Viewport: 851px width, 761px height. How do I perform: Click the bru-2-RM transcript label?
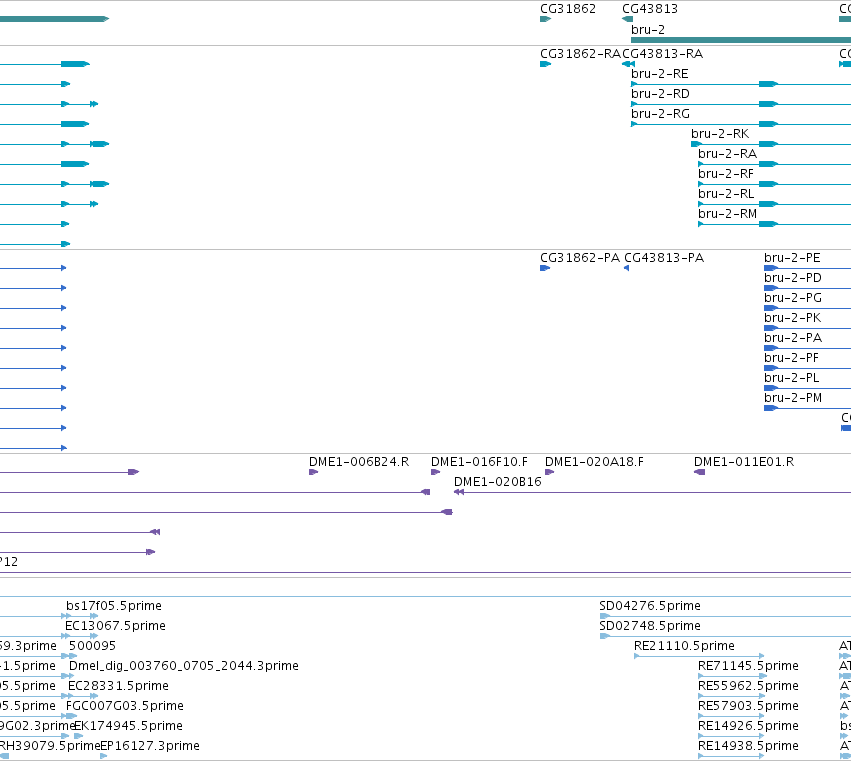727,214
